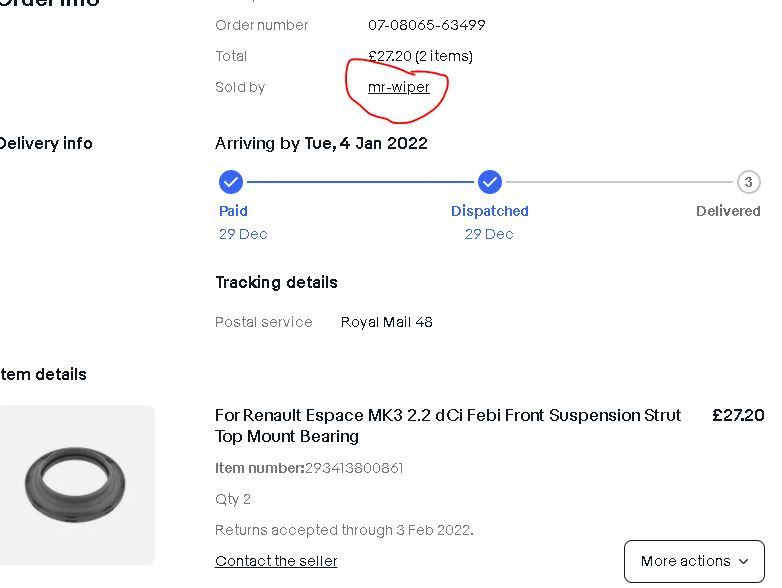The width and height of the screenshot is (782, 588).
Task: Open the mr-wiper seller profile link
Action: [398, 87]
